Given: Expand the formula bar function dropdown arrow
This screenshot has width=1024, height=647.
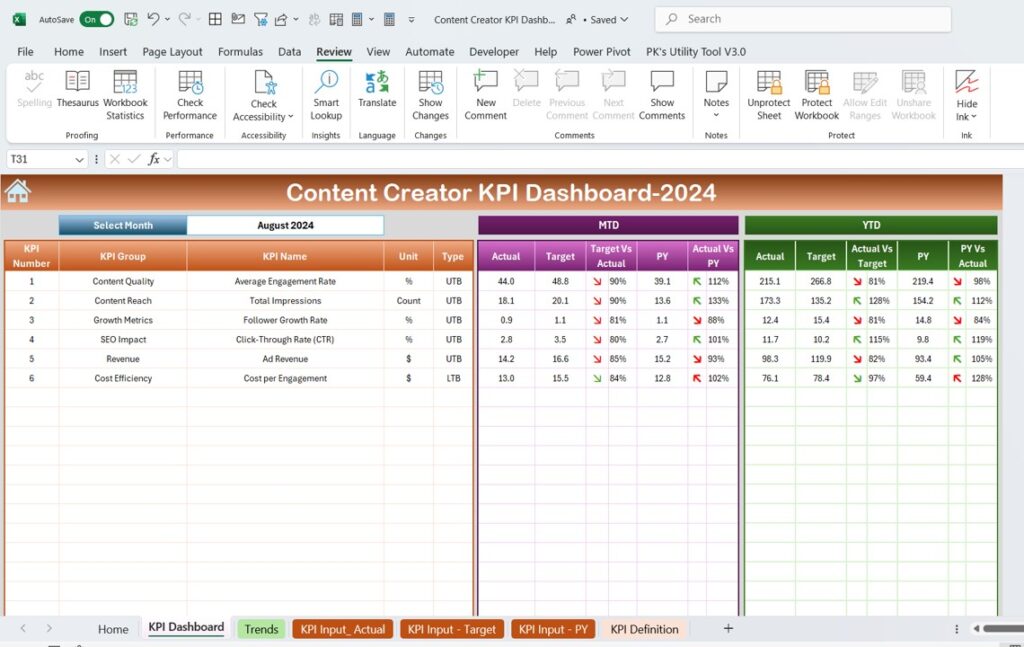Looking at the screenshot, I should pyautogui.click(x=168, y=159).
